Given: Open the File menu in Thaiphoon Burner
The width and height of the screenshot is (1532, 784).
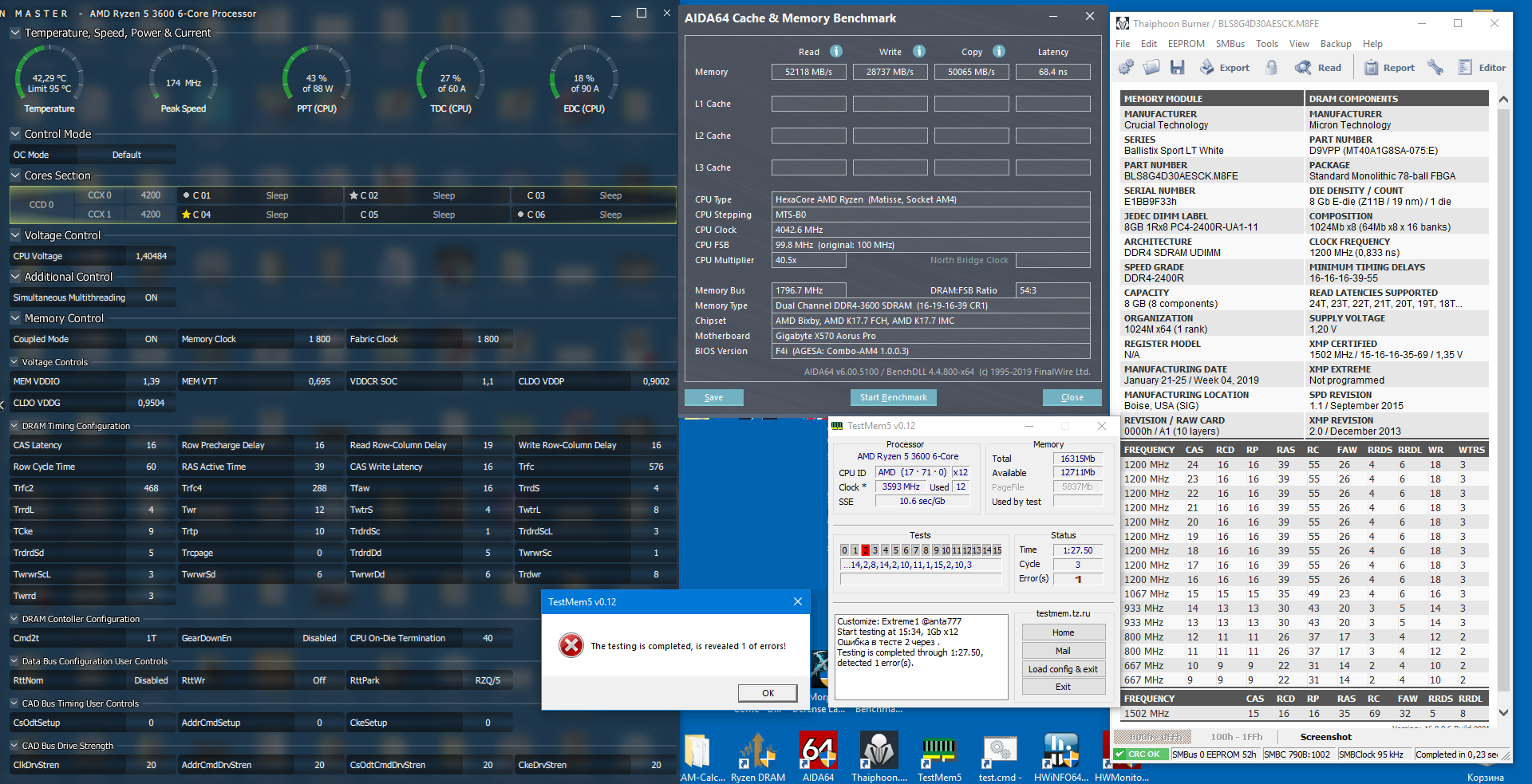Looking at the screenshot, I should pos(1123,44).
